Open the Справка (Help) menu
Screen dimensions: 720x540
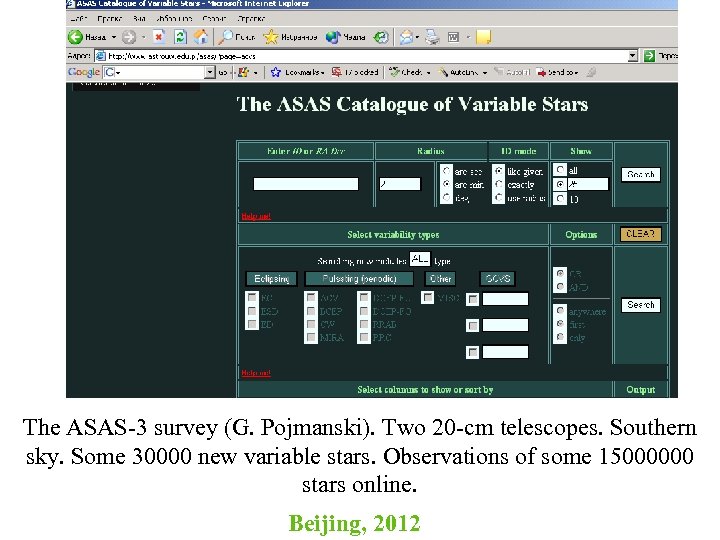tap(251, 19)
